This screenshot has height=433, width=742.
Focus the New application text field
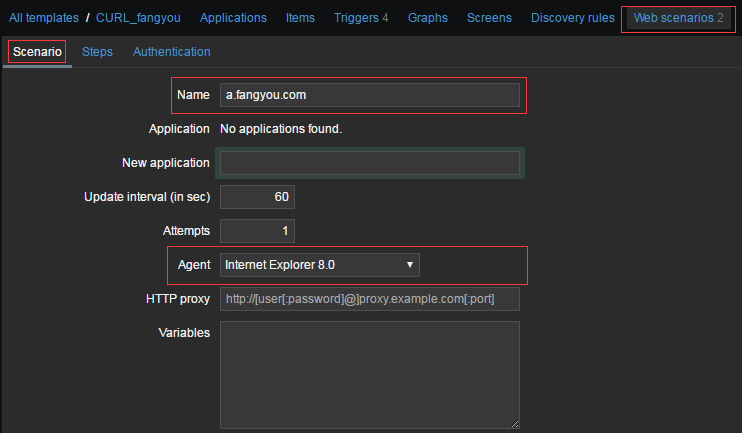370,163
